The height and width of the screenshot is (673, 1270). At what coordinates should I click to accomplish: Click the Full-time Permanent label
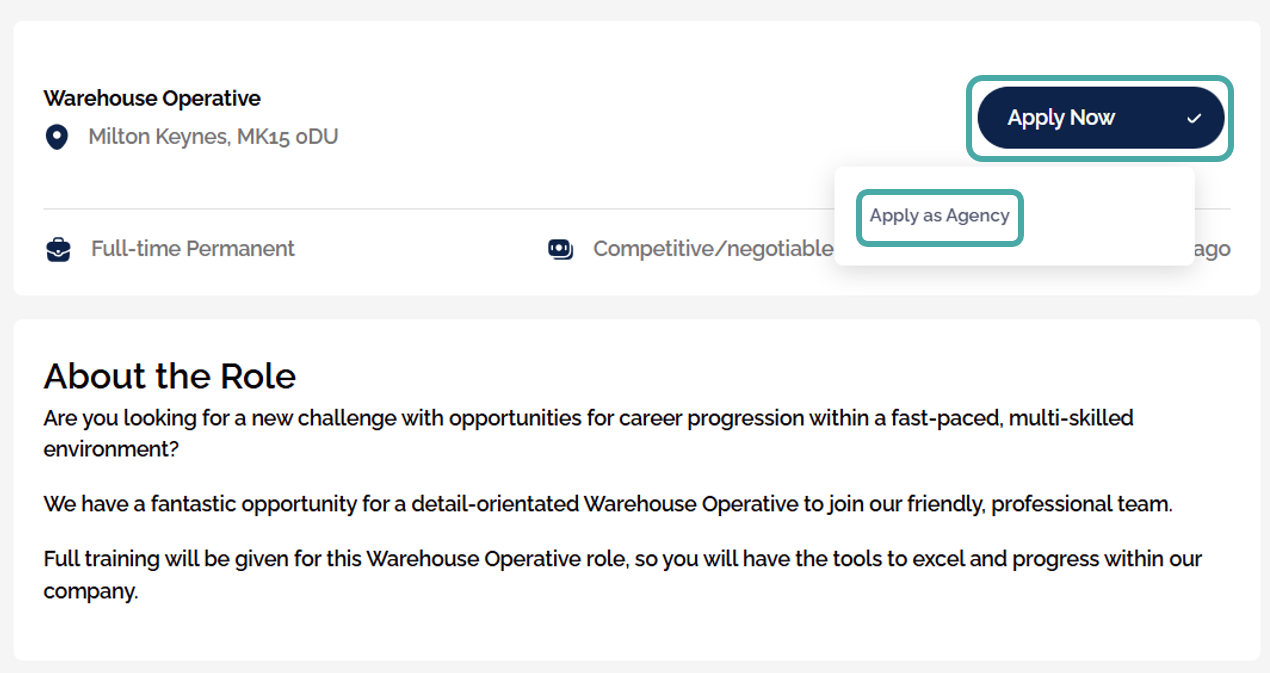(193, 248)
